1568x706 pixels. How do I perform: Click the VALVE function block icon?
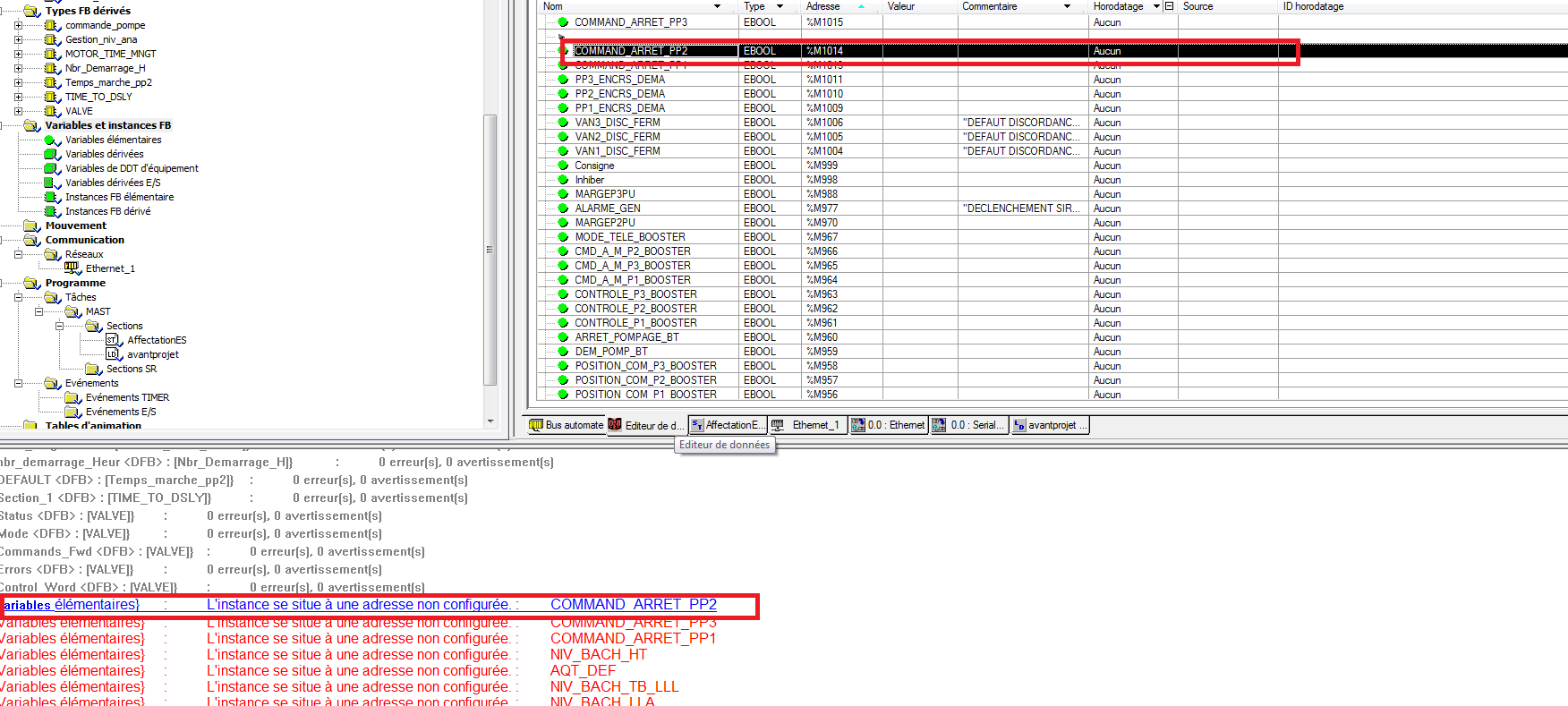[x=52, y=111]
